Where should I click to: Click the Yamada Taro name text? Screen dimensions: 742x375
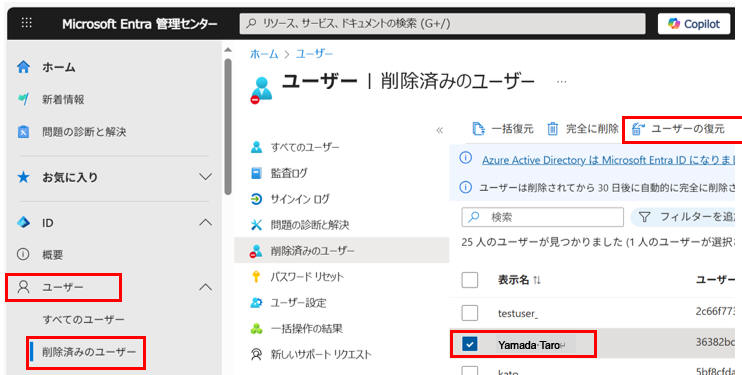click(x=529, y=345)
